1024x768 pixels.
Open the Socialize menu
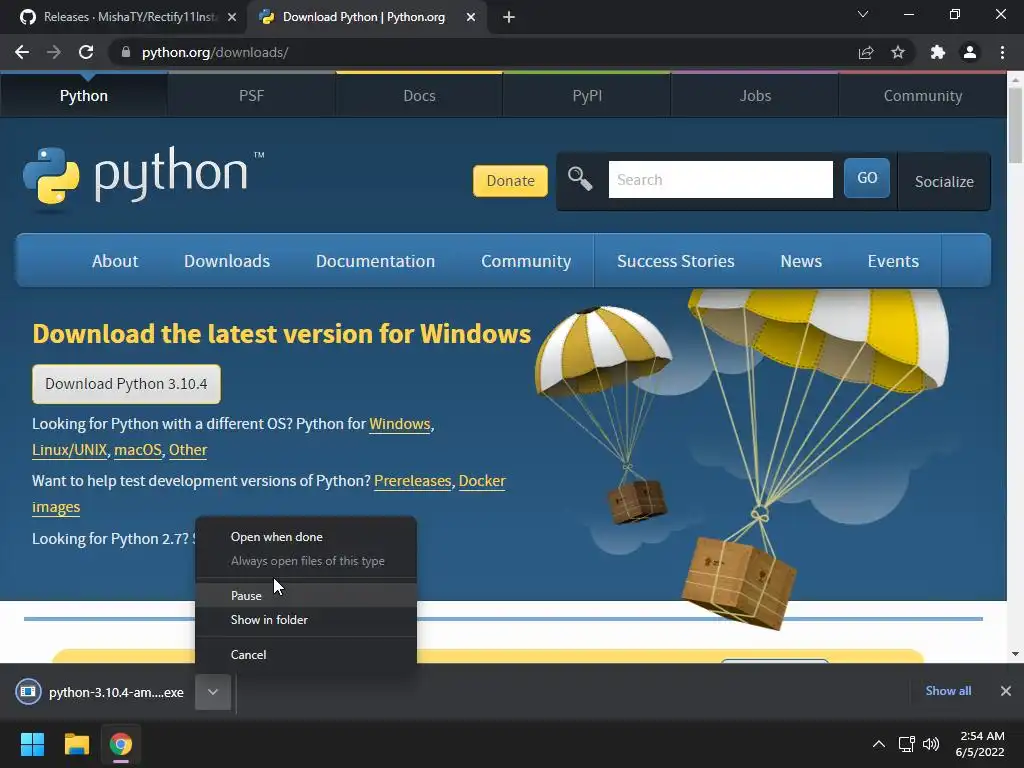tap(944, 182)
